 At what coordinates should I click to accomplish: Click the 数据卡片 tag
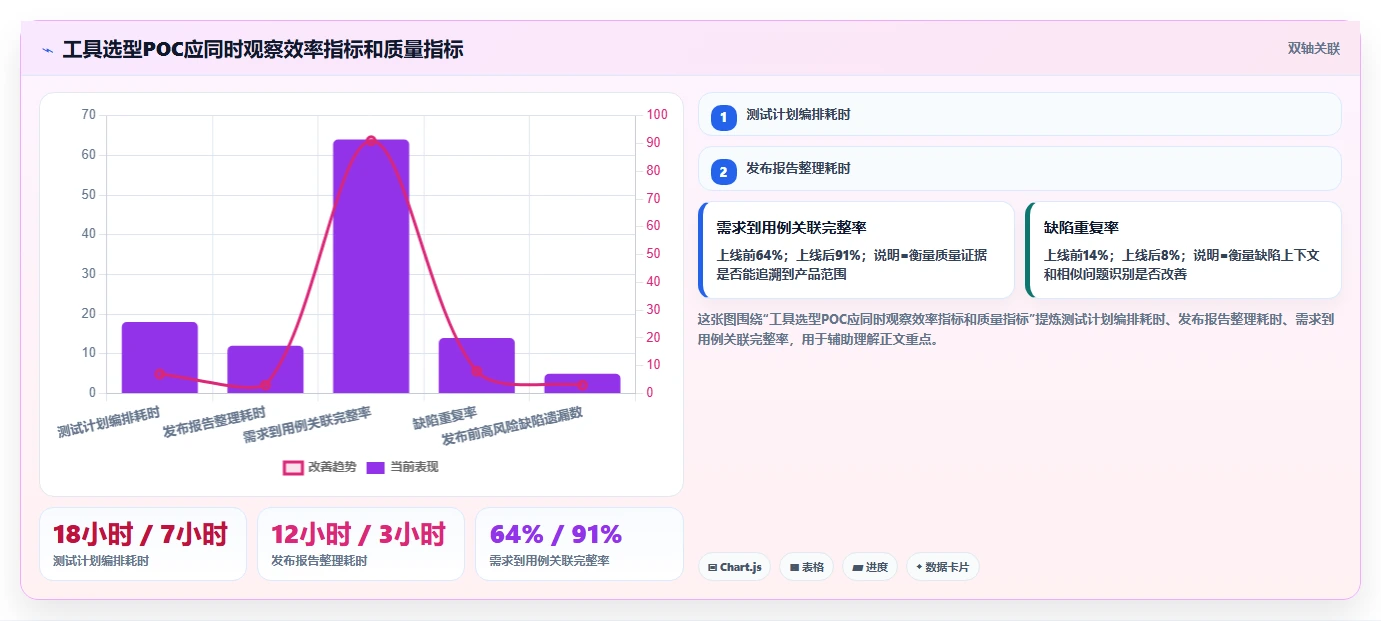[x=942, y=567]
